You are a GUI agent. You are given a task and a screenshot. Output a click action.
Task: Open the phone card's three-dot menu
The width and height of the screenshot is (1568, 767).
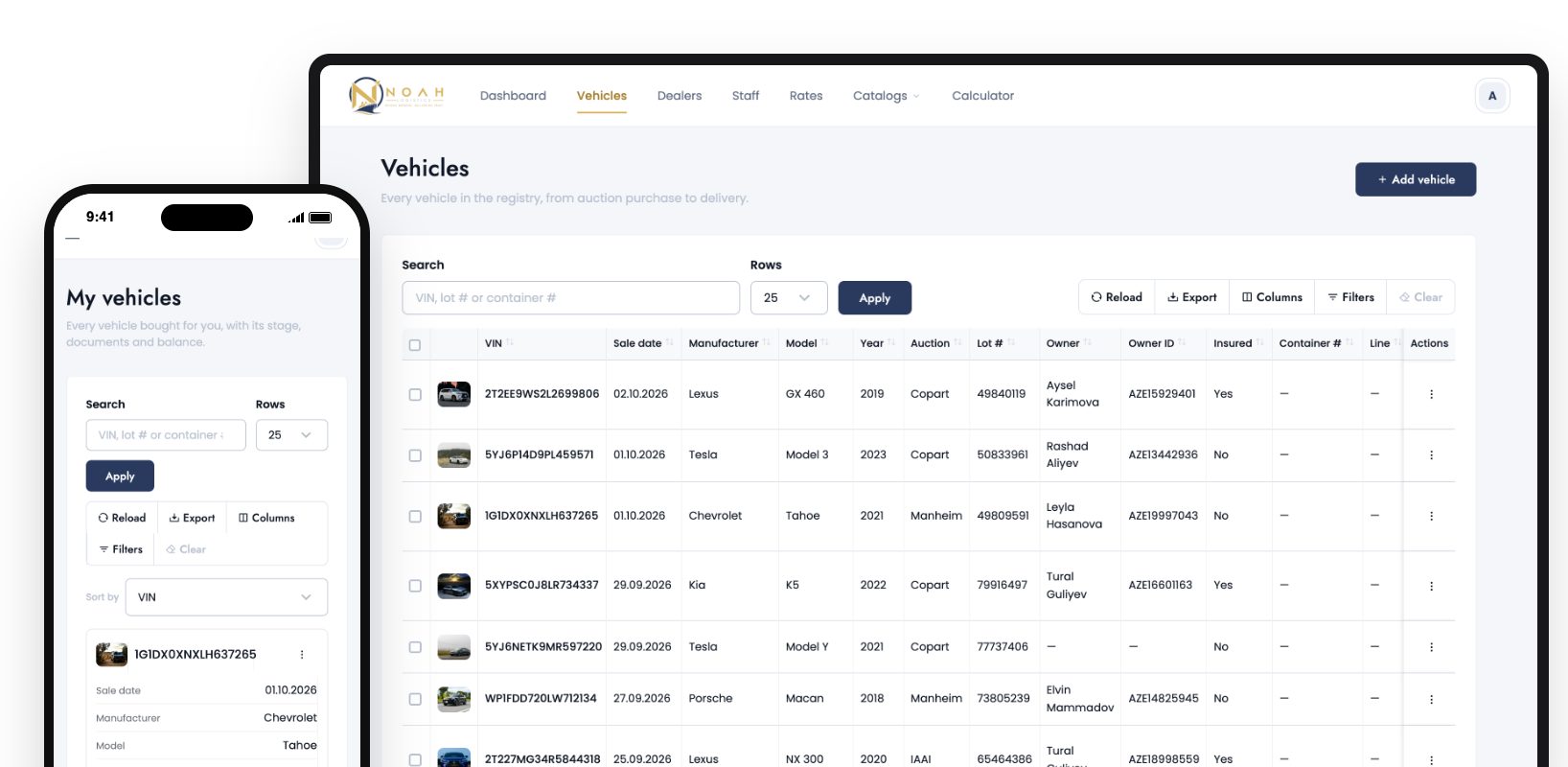[302, 655]
